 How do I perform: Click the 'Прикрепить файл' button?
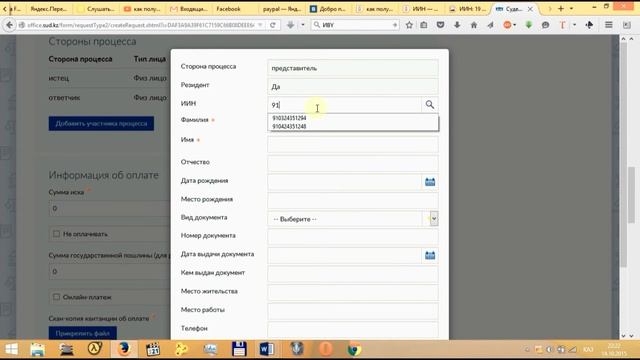coord(82,333)
